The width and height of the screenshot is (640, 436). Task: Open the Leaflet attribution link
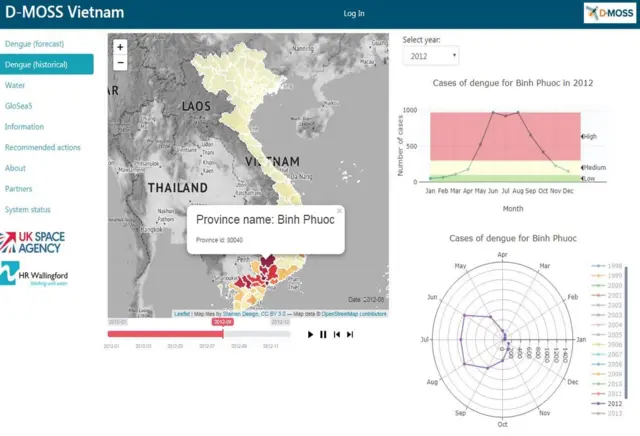(182, 314)
